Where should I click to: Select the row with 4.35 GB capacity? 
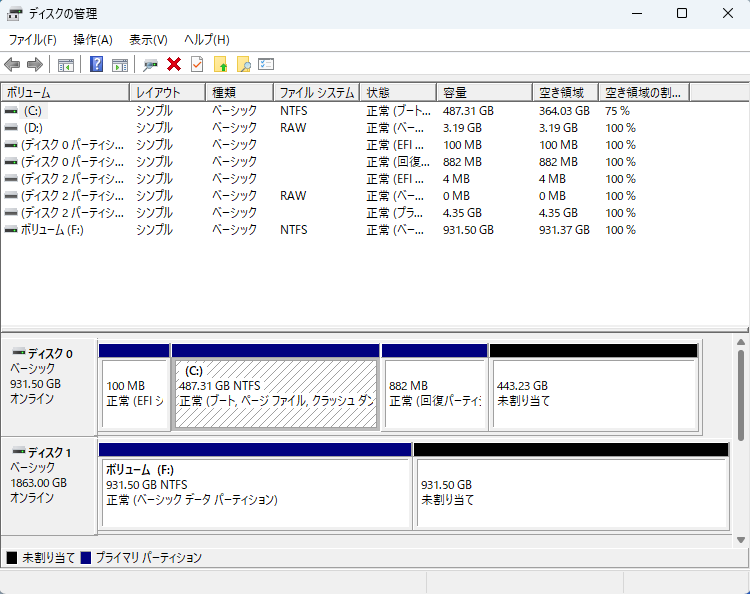(345, 213)
